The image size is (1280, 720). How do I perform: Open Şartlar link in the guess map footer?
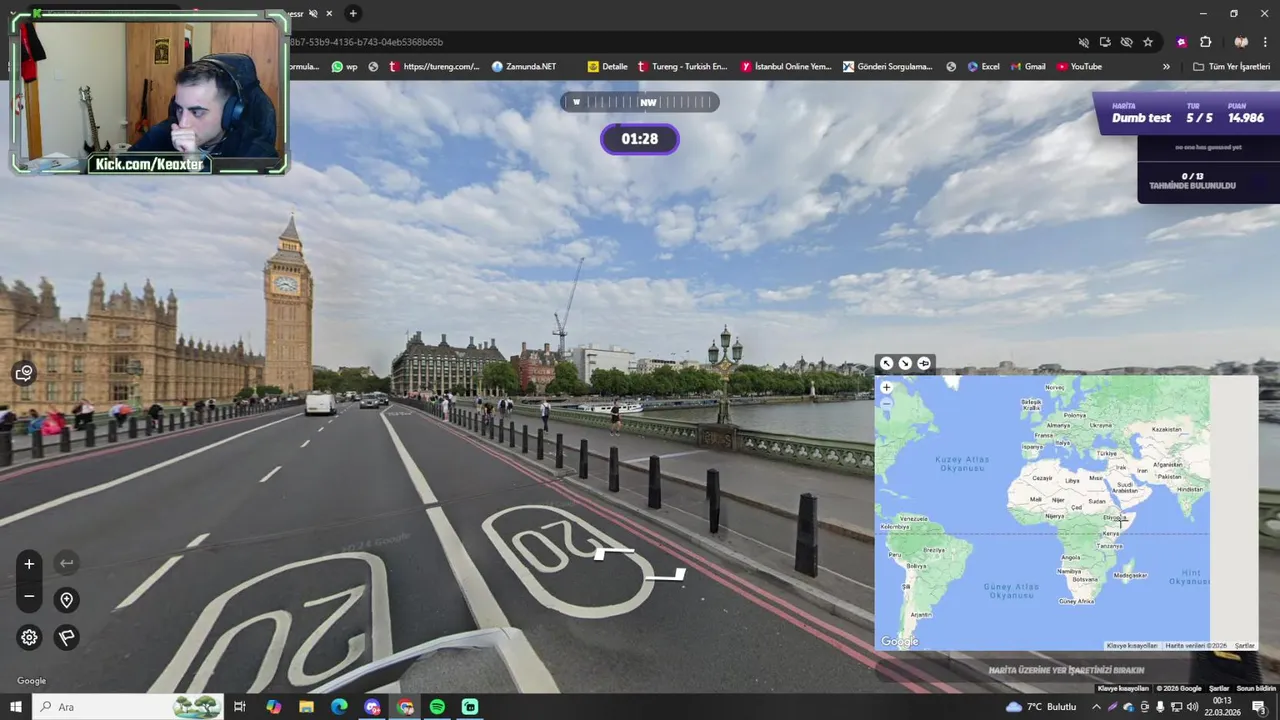point(1244,646)
